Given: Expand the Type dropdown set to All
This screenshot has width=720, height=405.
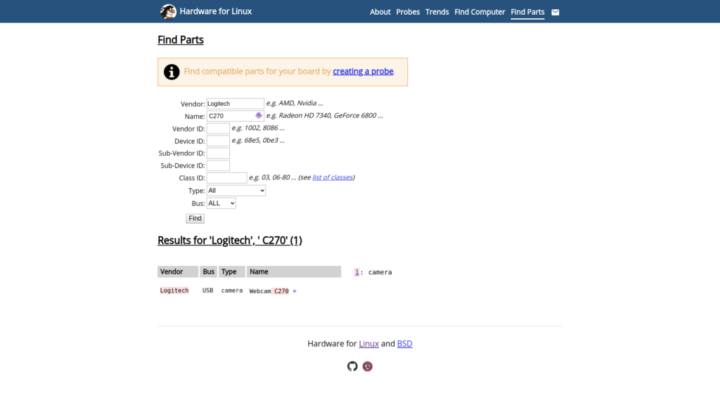Looking at the screenshot, I should pos(236,191).
